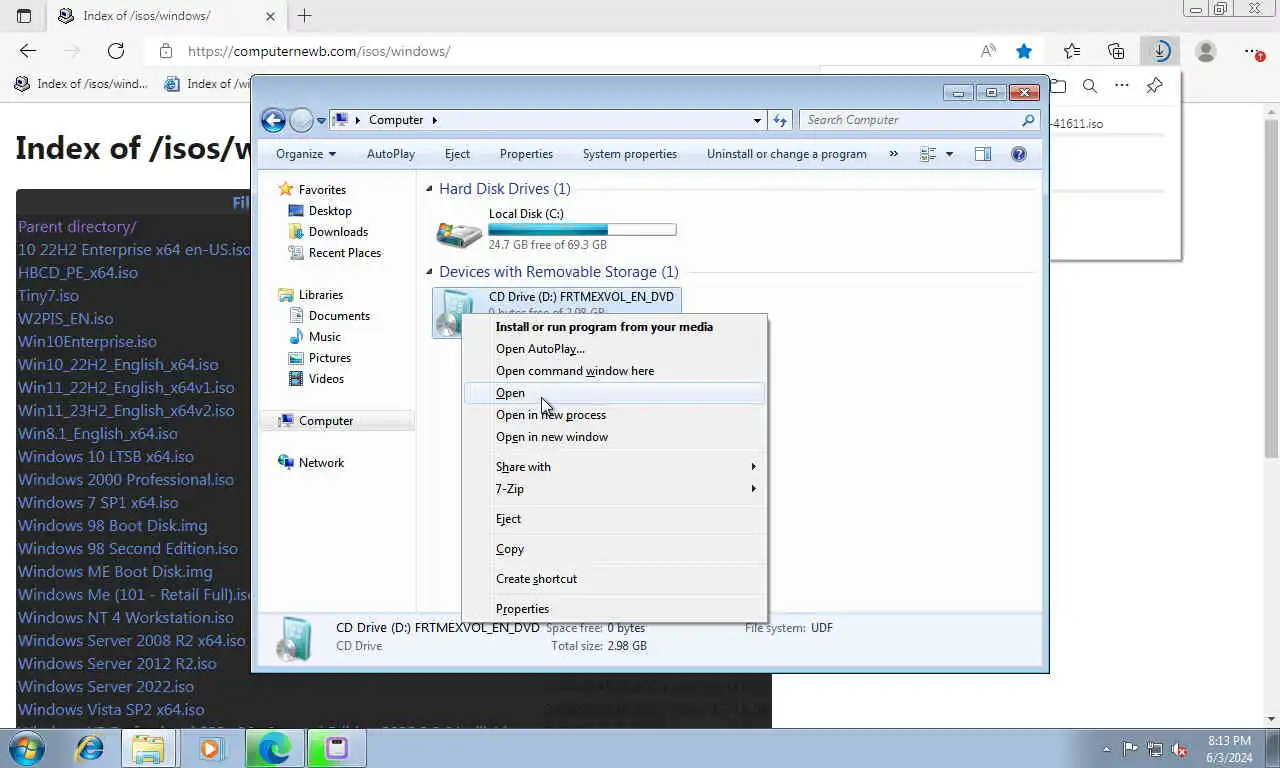
Task: Collapse Devices with Removable Storage group
Action: [430, 272]
